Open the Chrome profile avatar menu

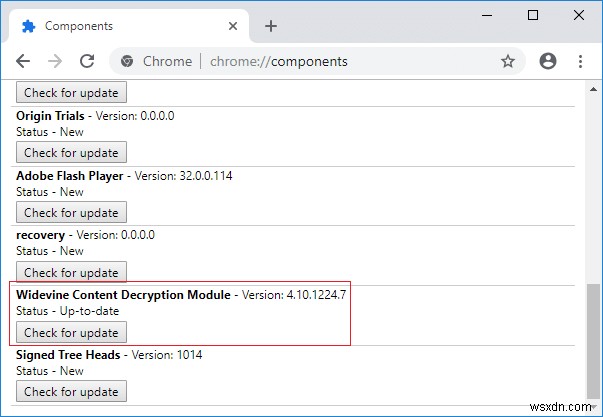point(548,61)
